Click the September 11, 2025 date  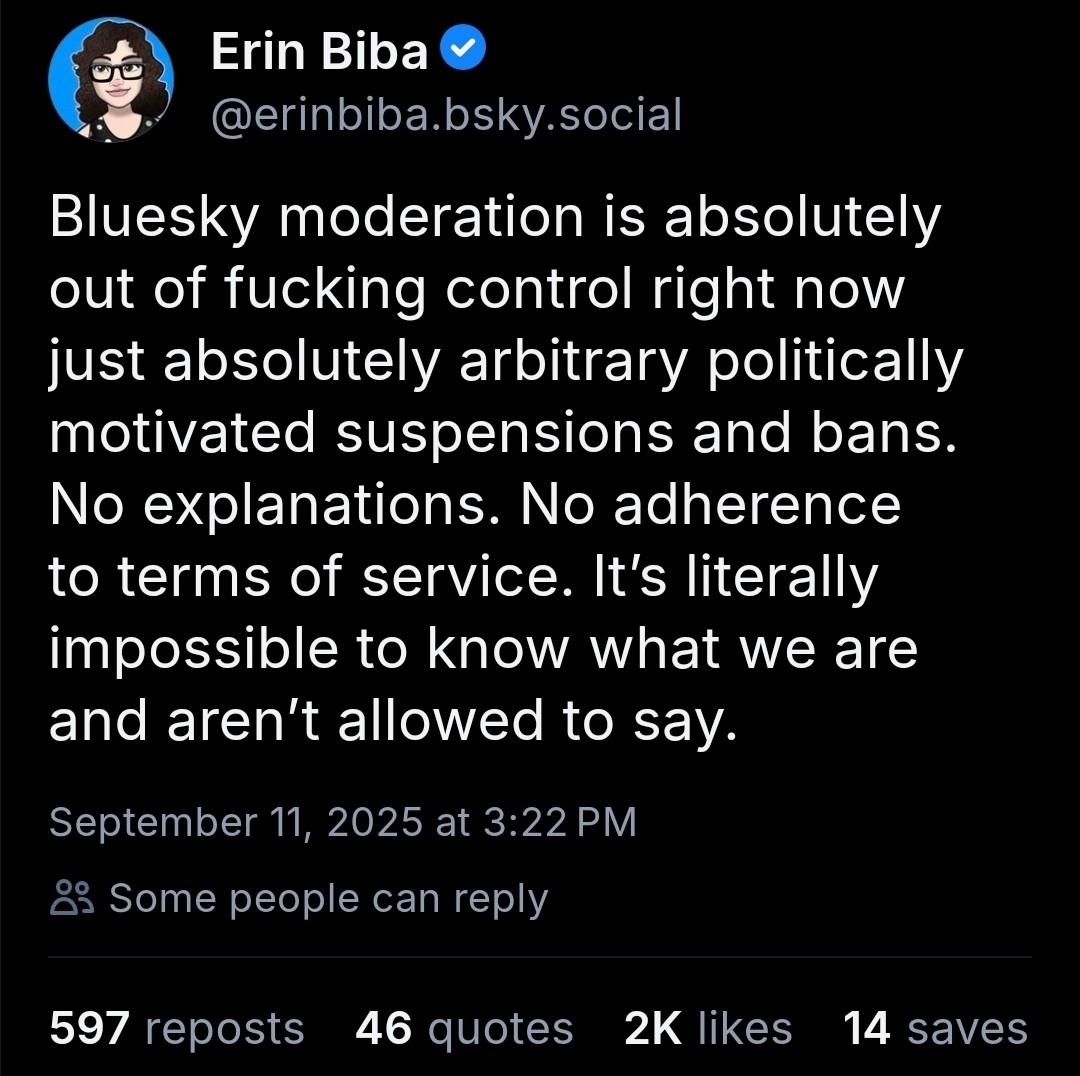click(x=236, y=822)
